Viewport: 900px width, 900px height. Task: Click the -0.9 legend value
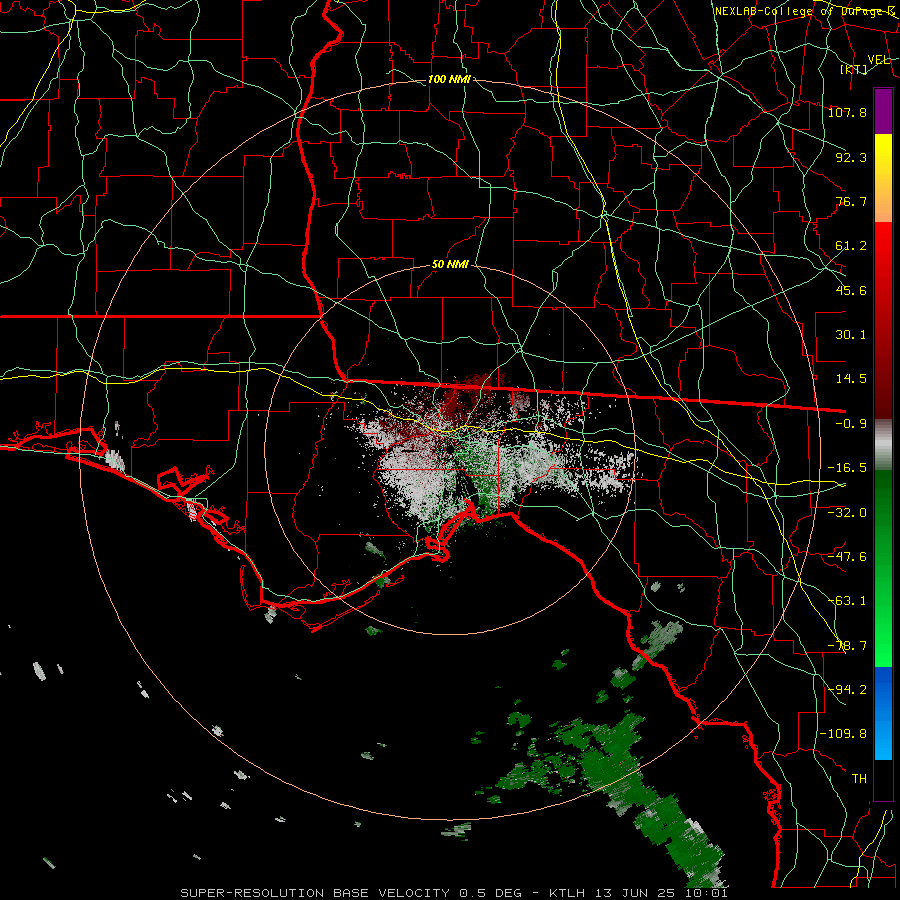(x=851, y=424)
